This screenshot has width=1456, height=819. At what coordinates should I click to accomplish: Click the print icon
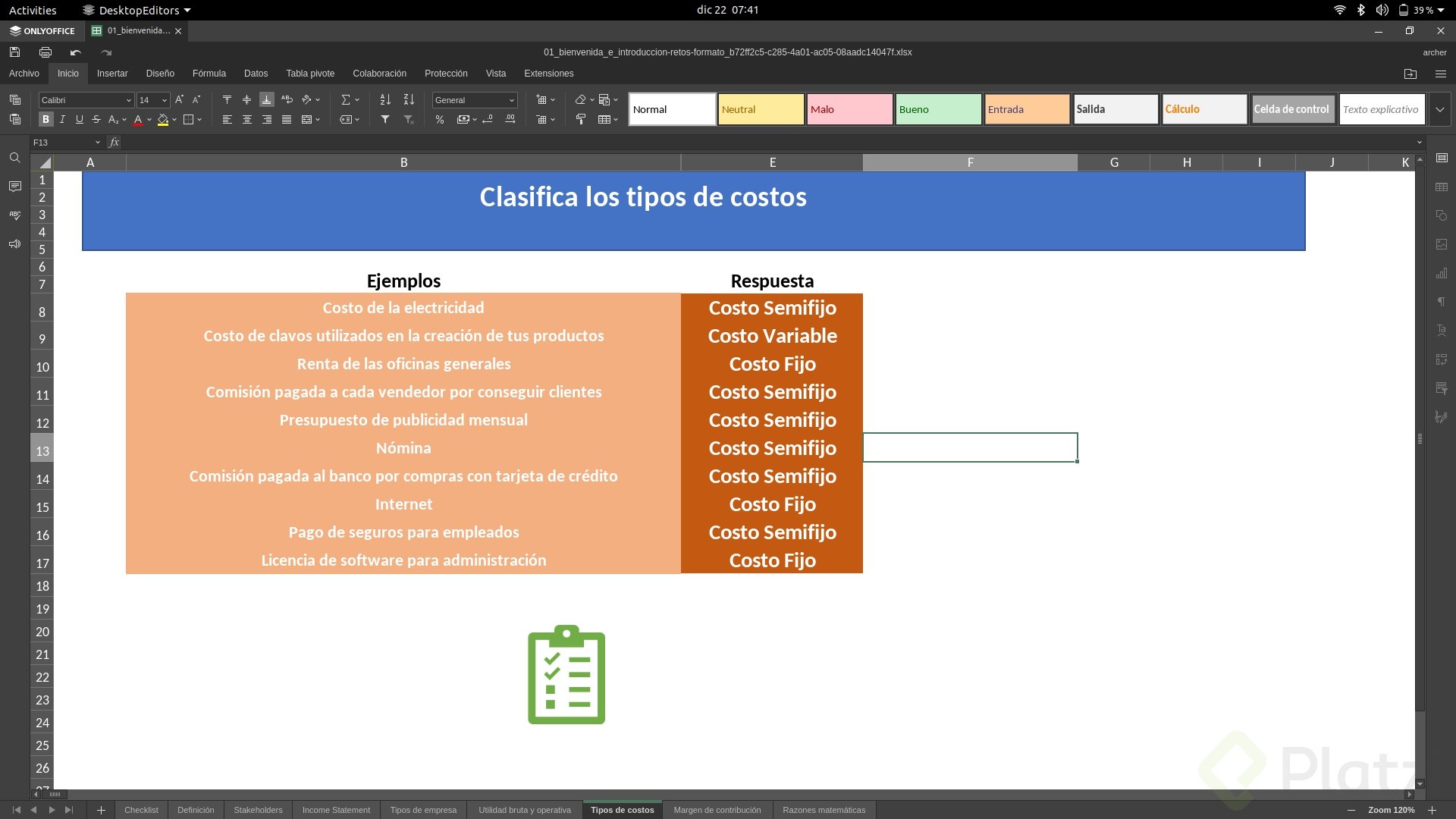click(45, 52)
